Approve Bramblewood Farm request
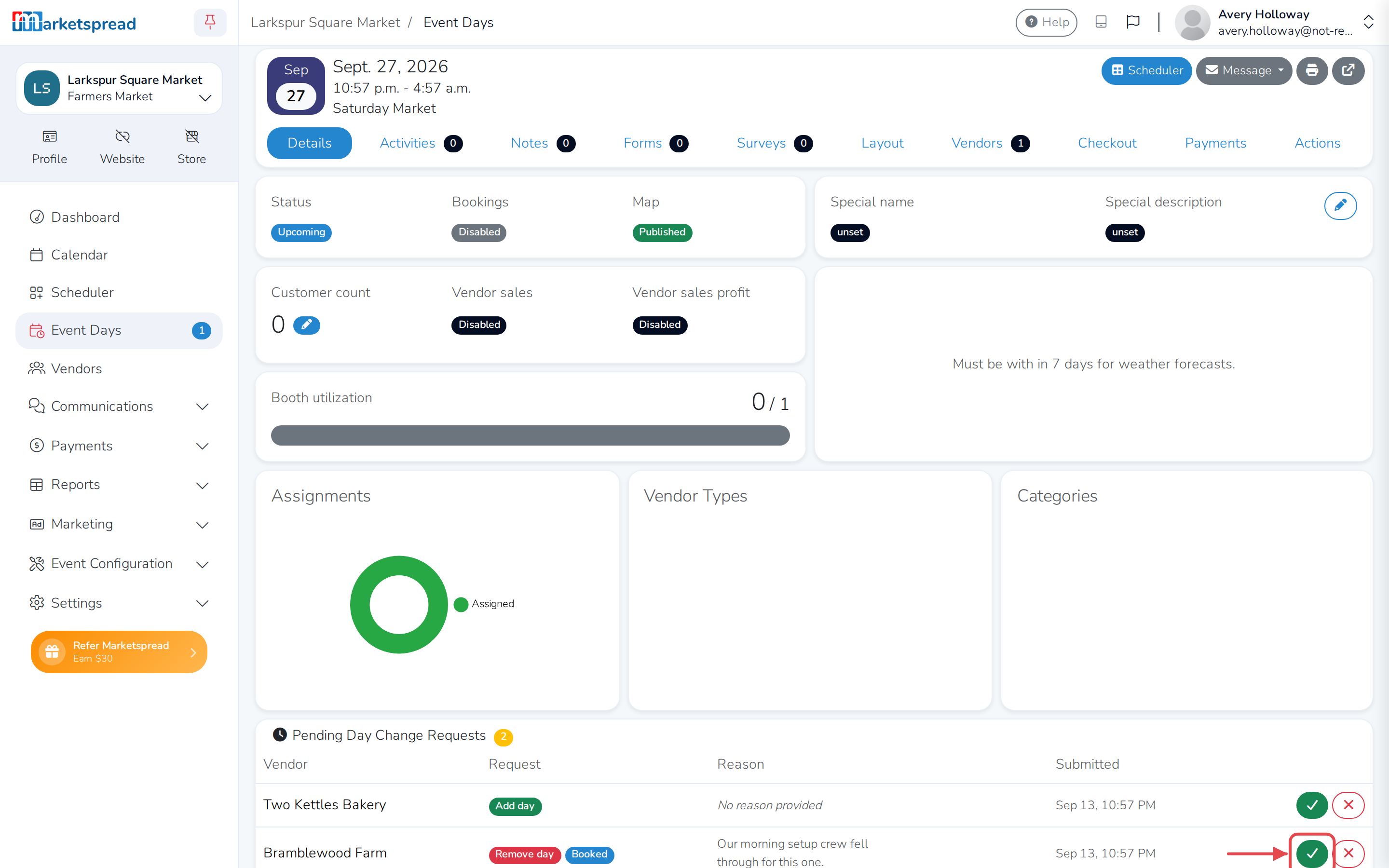This screenshot has width=1389, height=868. (1312, 853)
